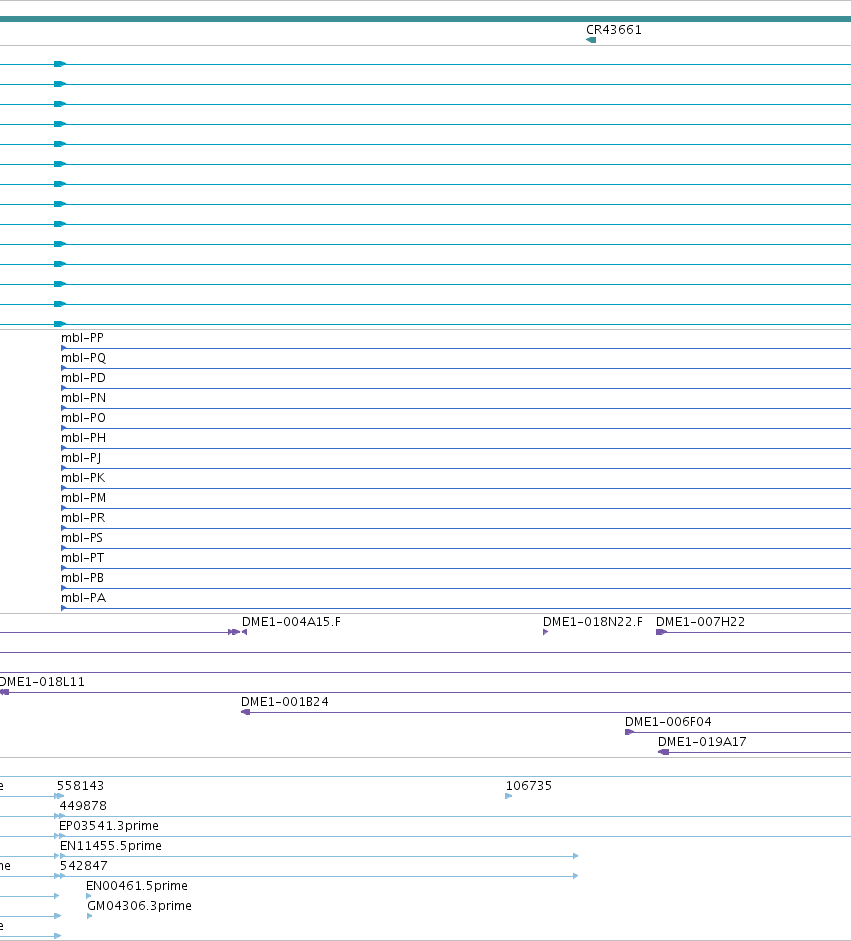This screenshot has height=941, width=851.
Task: Select the mbl-PJ transcript label
Action: tap(81, 458)
